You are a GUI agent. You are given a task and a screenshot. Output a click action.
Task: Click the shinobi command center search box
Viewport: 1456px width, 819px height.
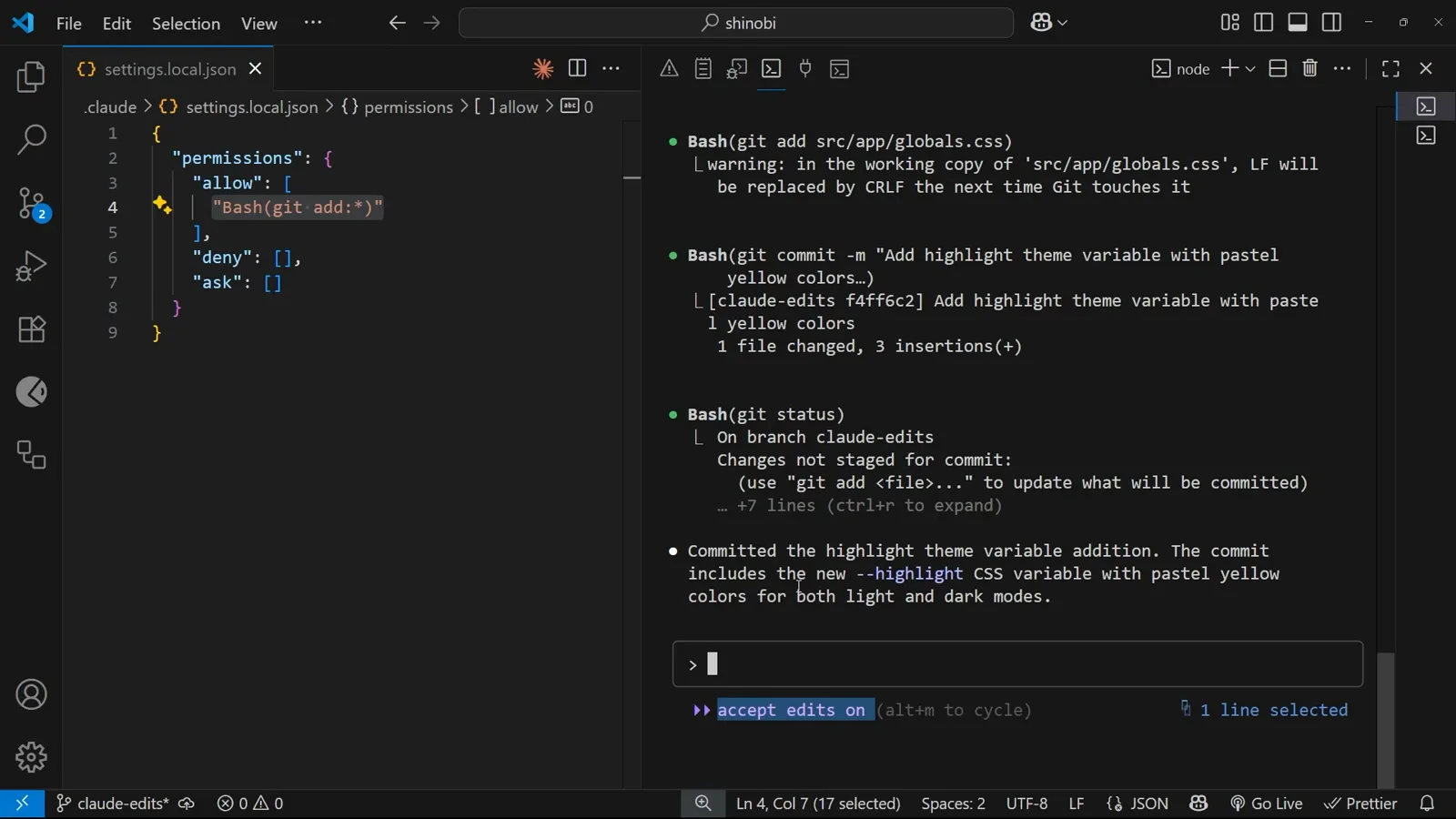tap(736, 23)
